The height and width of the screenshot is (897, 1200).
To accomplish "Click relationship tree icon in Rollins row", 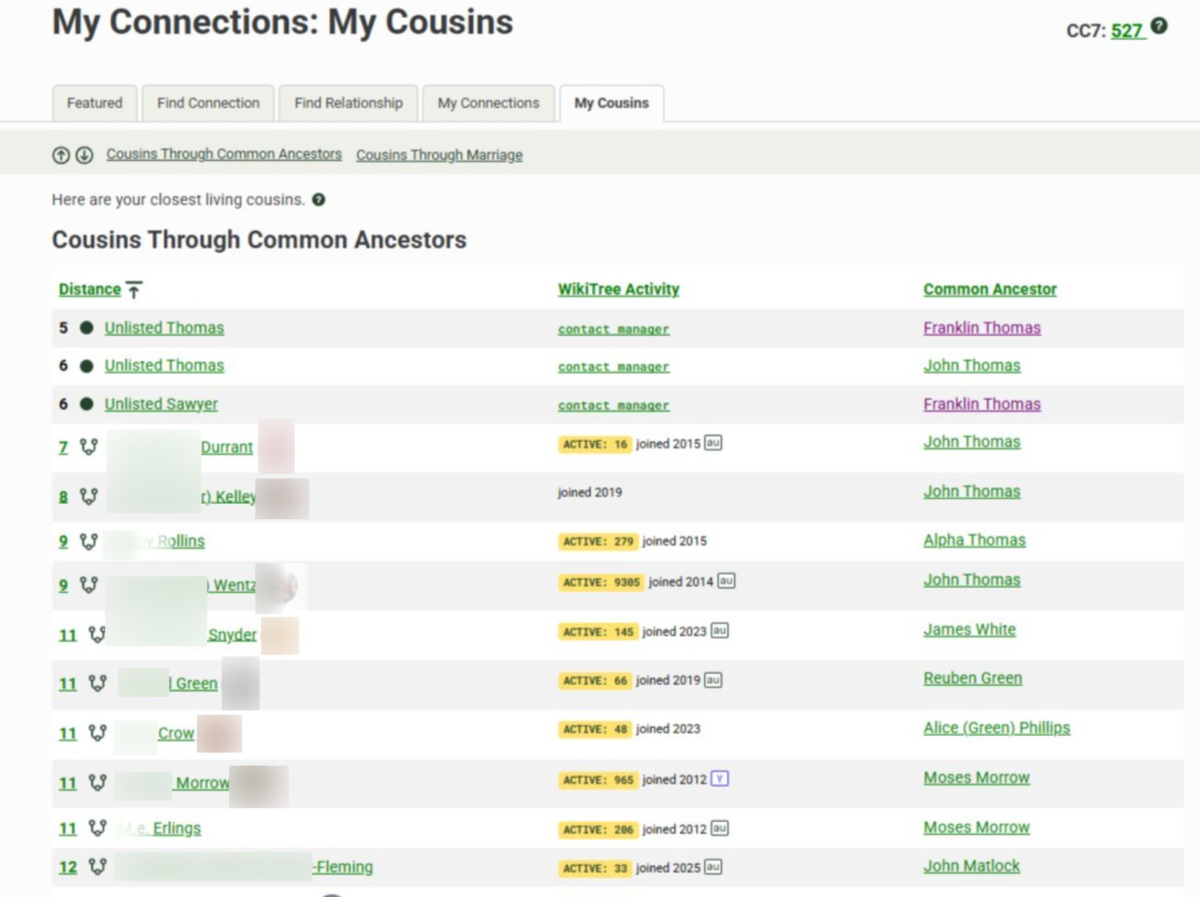I will (88, 541).
